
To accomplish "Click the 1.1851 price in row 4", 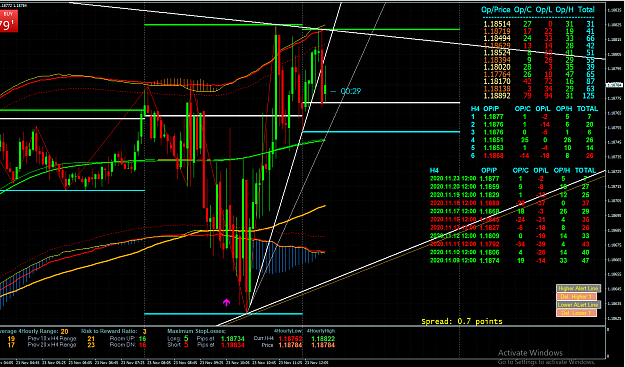I will pyautogui.click(x=493, y=140).
